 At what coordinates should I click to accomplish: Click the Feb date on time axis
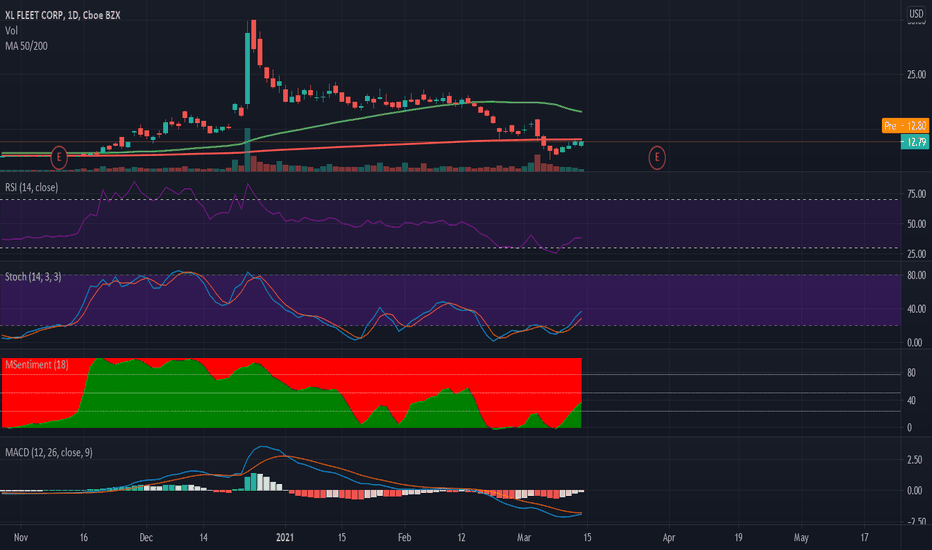click(404, 538)
